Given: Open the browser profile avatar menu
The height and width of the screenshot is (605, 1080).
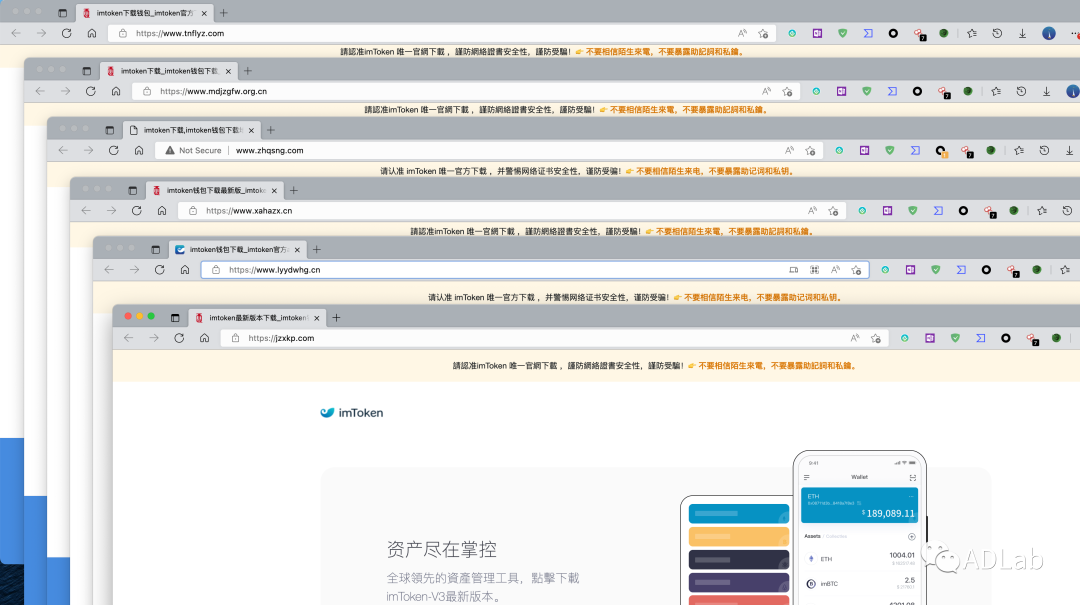Looking at the screenshot, I should [x=1050, y=32].
